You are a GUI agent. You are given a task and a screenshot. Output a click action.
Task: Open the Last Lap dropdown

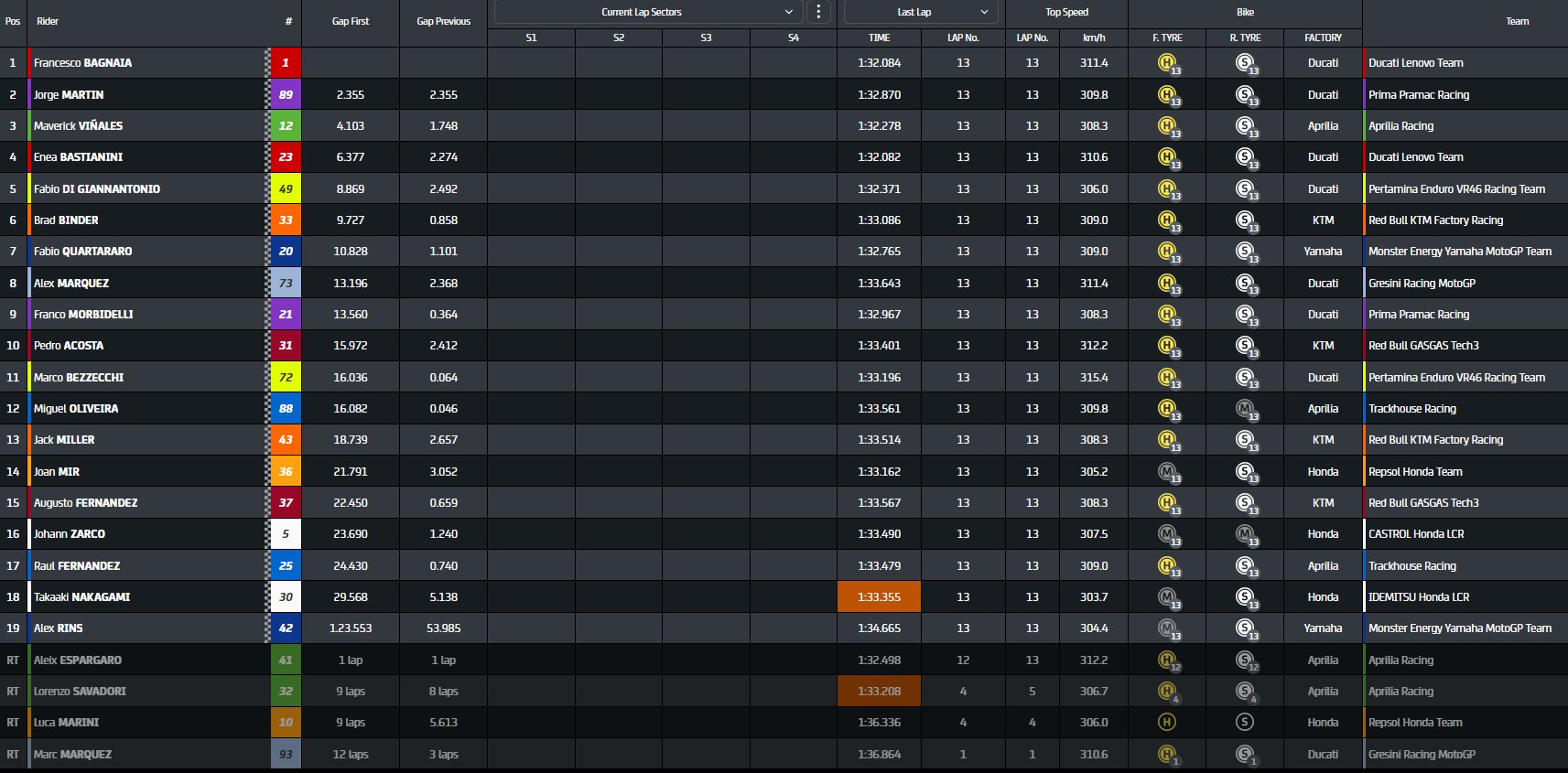tap(920, 12)
